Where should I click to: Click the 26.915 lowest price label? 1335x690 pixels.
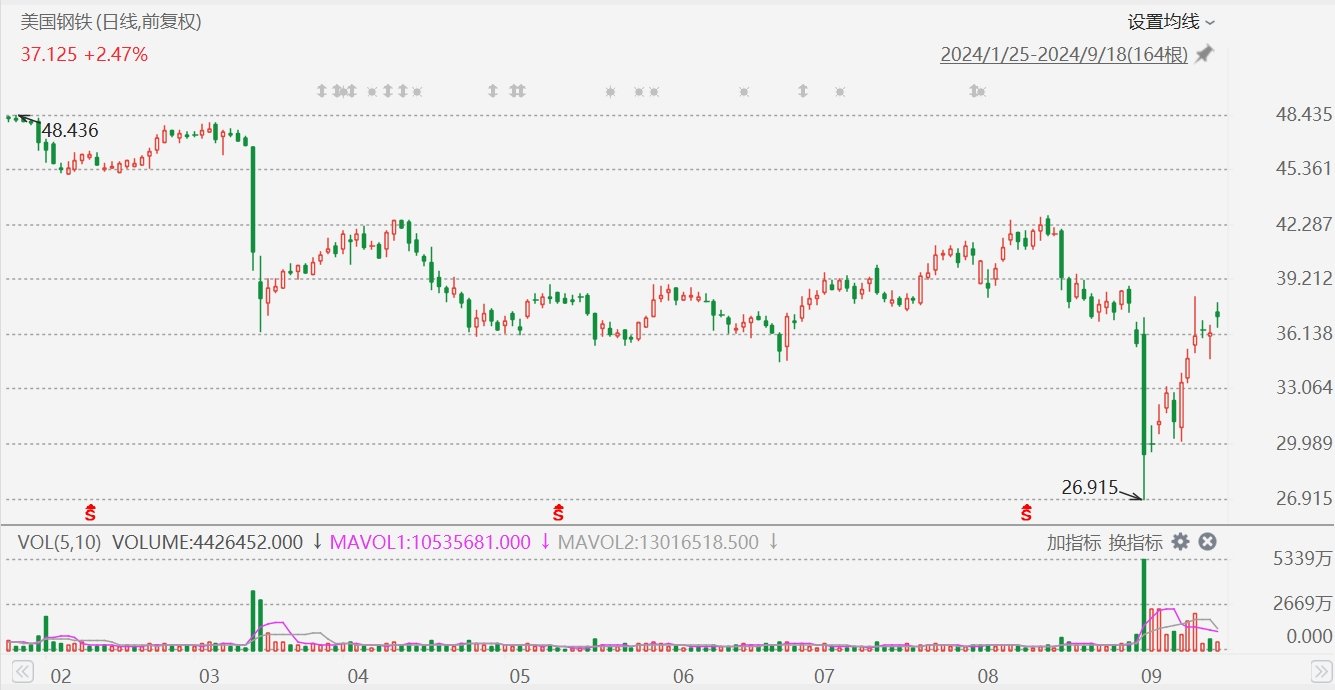click(1089, 488)
